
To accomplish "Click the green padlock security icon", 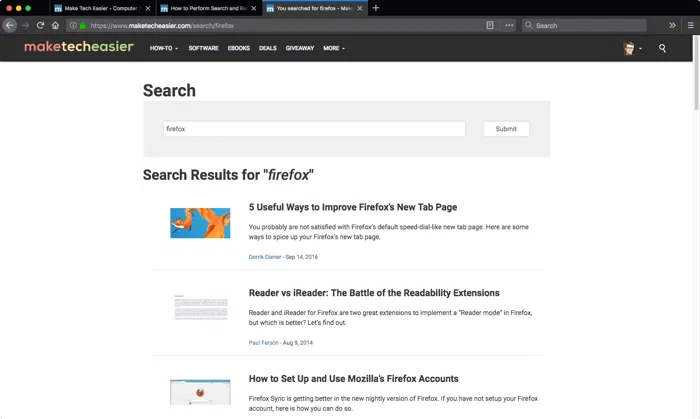I will 83,25.
